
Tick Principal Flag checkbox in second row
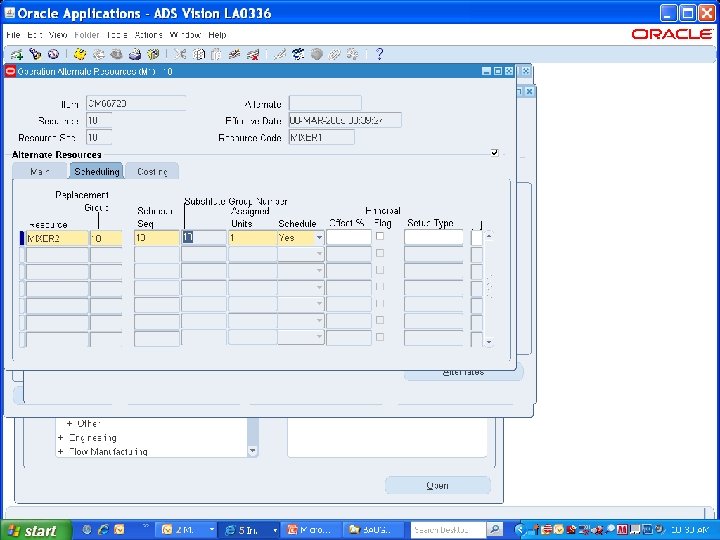click(x=380, y=253)
